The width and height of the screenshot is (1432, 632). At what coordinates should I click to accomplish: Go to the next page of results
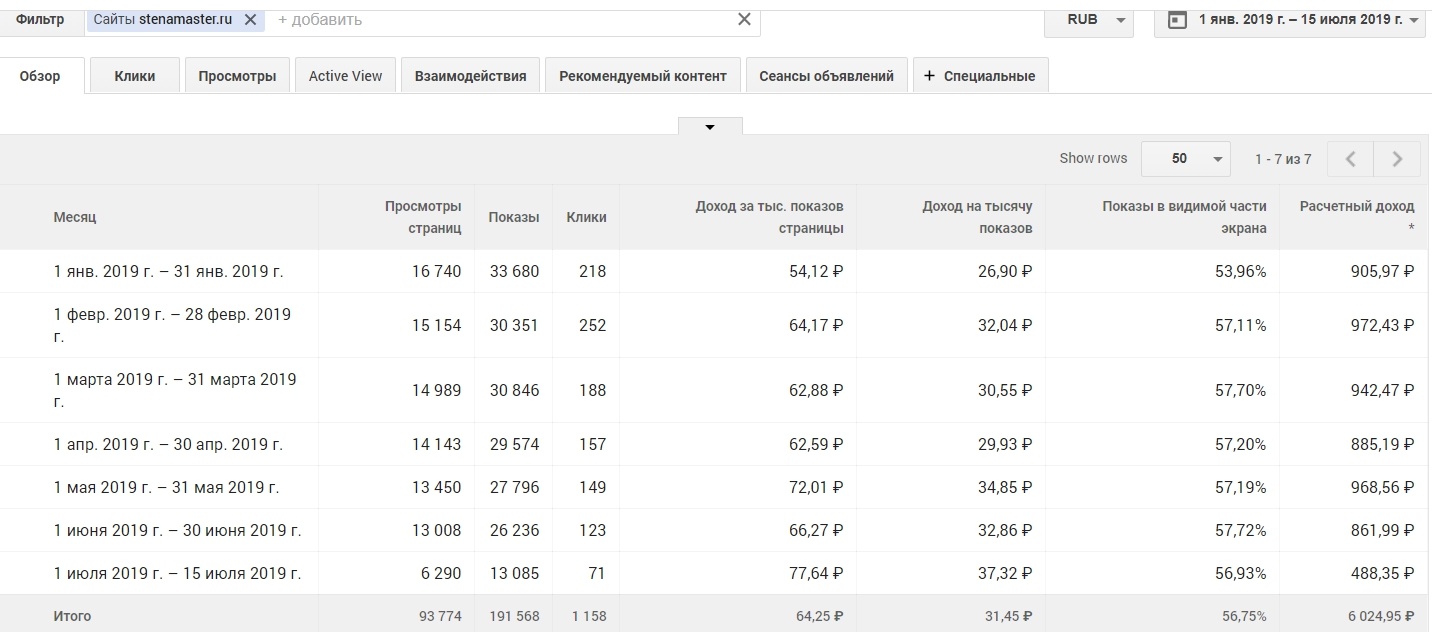point(1397,159)
